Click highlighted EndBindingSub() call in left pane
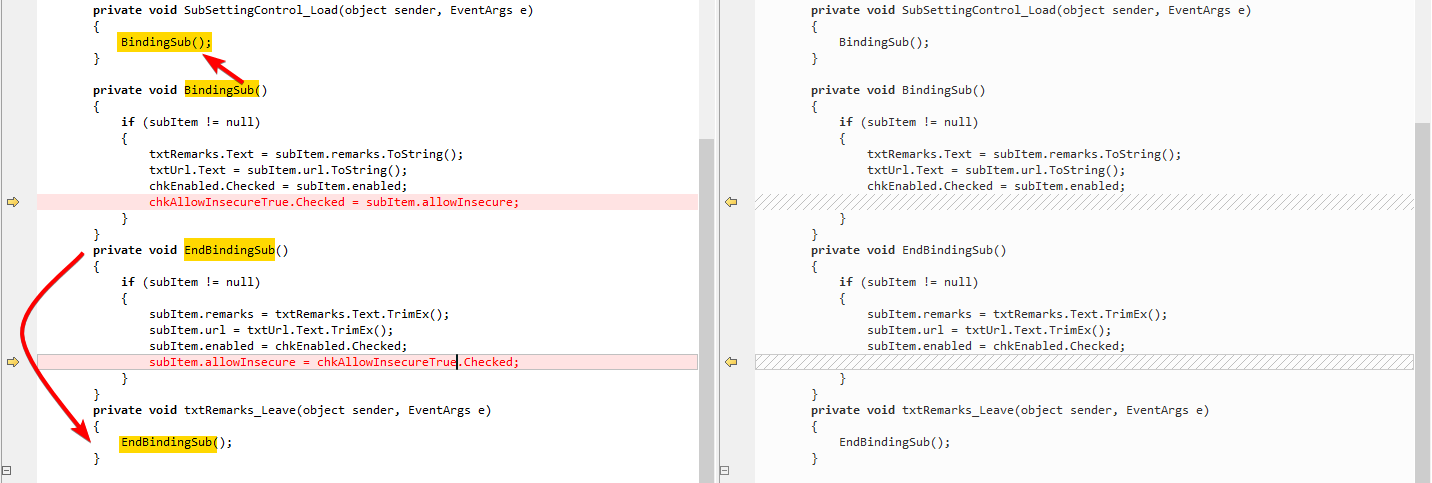The height and width of the screenshot is (483, 1432). (x=168, y=442)
